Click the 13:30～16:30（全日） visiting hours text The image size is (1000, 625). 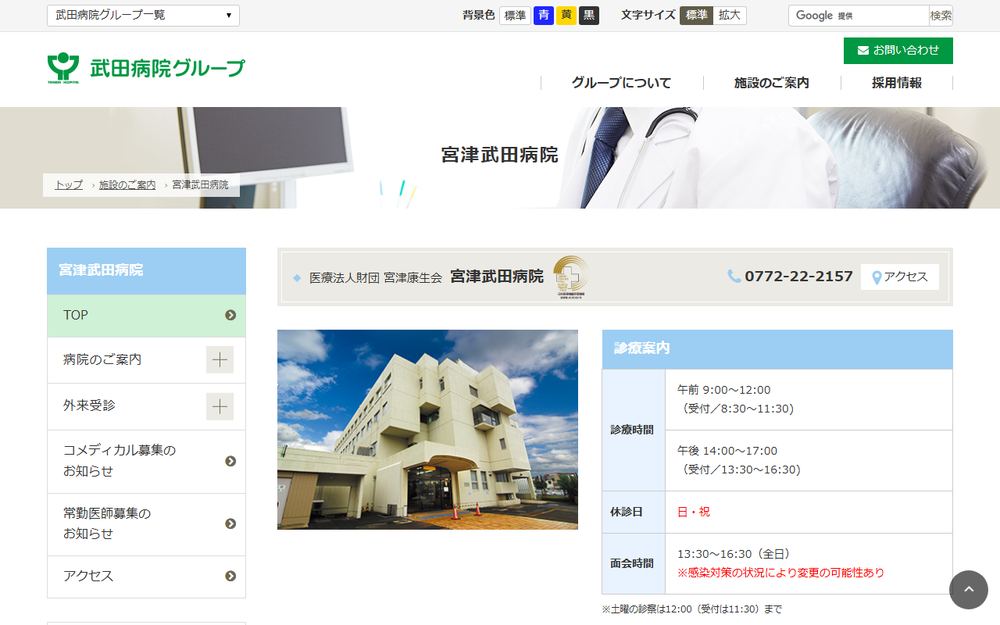734,554
